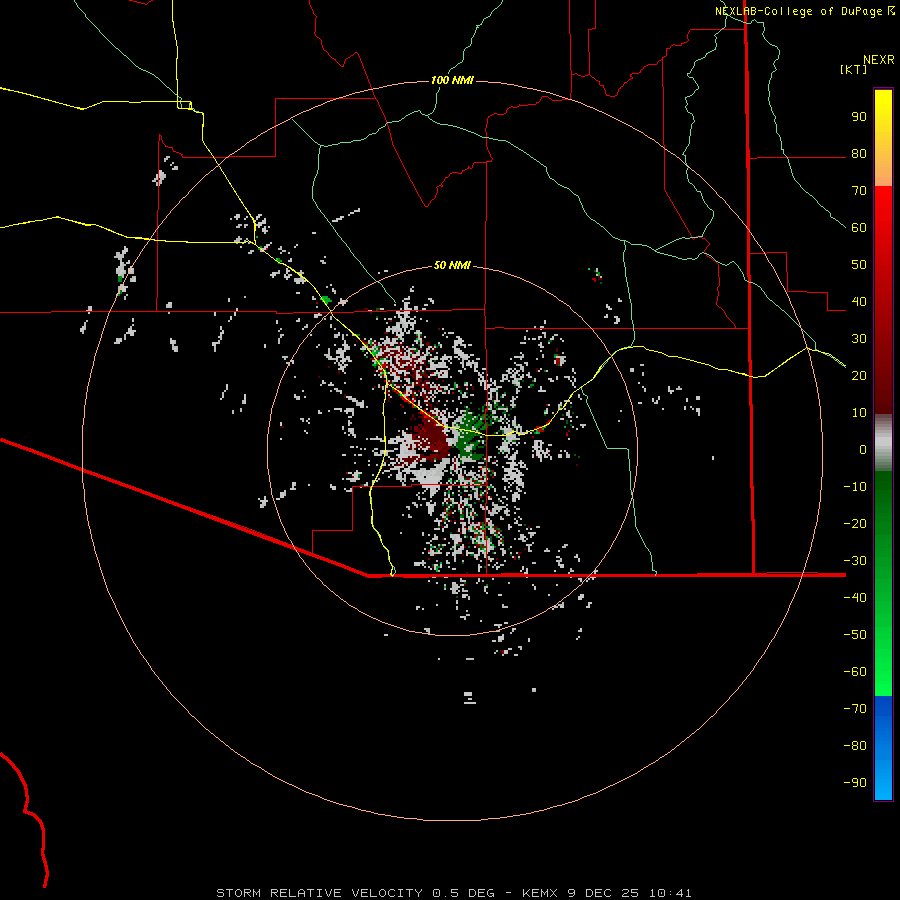This screenshot has width=900, height=900.
Task: Click the [KT] units label
Action: (x=854, y=69)
